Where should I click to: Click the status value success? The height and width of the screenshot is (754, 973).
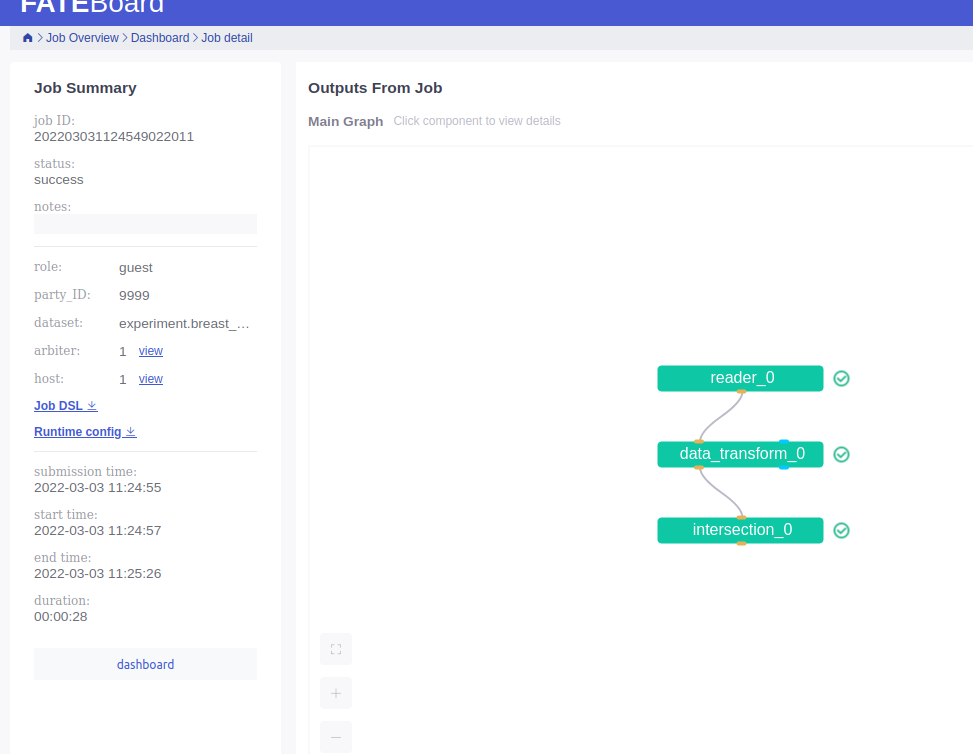click(58, 180)
